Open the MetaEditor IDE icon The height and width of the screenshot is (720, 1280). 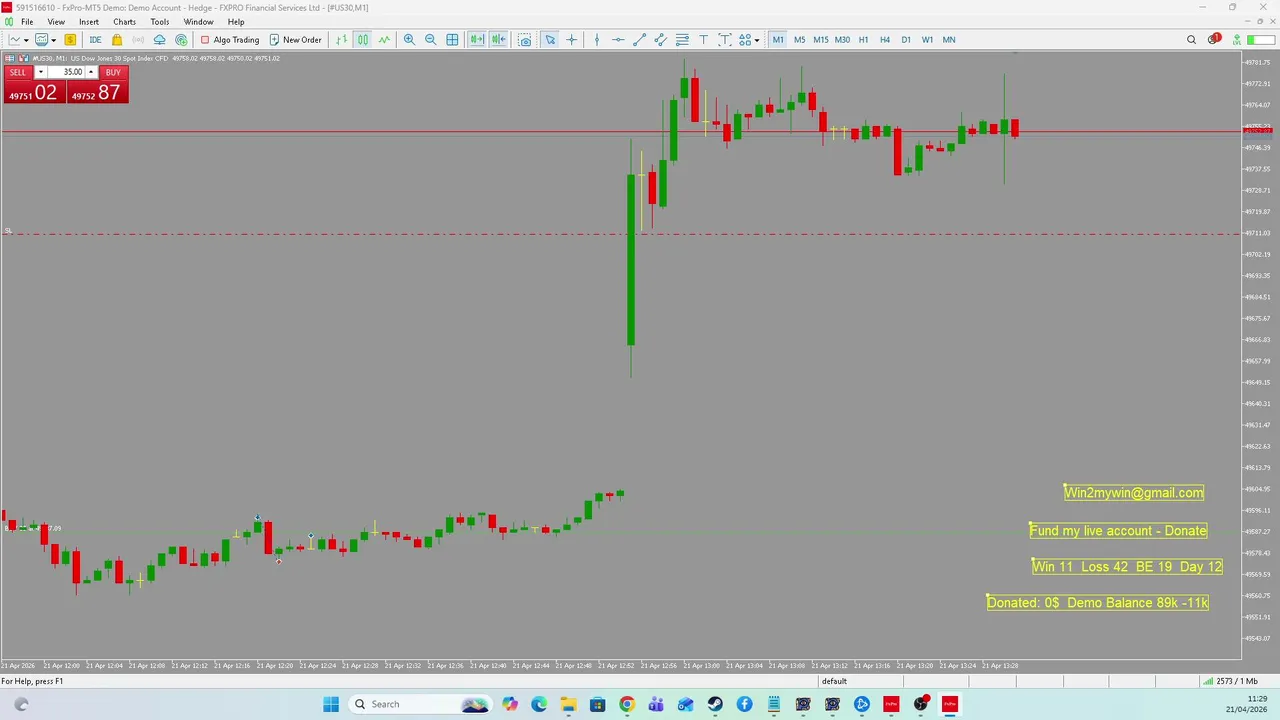pyautogui.click(x=95, y=40)
